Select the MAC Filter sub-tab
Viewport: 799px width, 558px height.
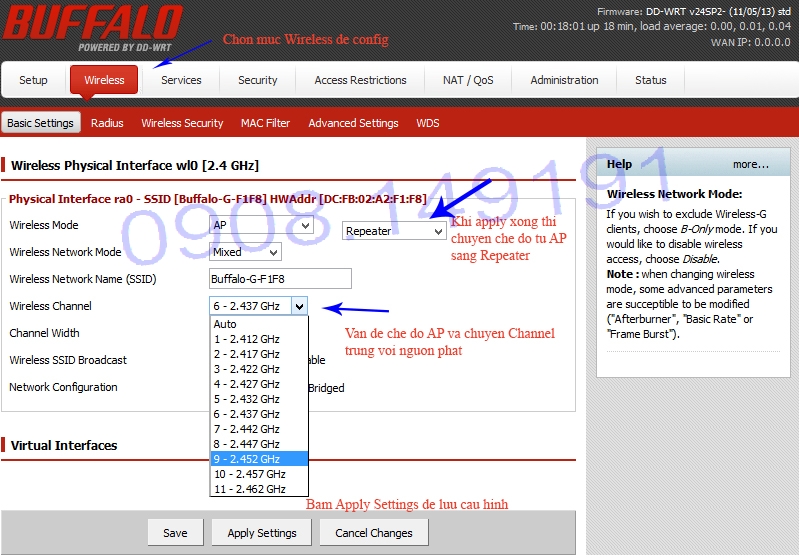click(265, 123)
